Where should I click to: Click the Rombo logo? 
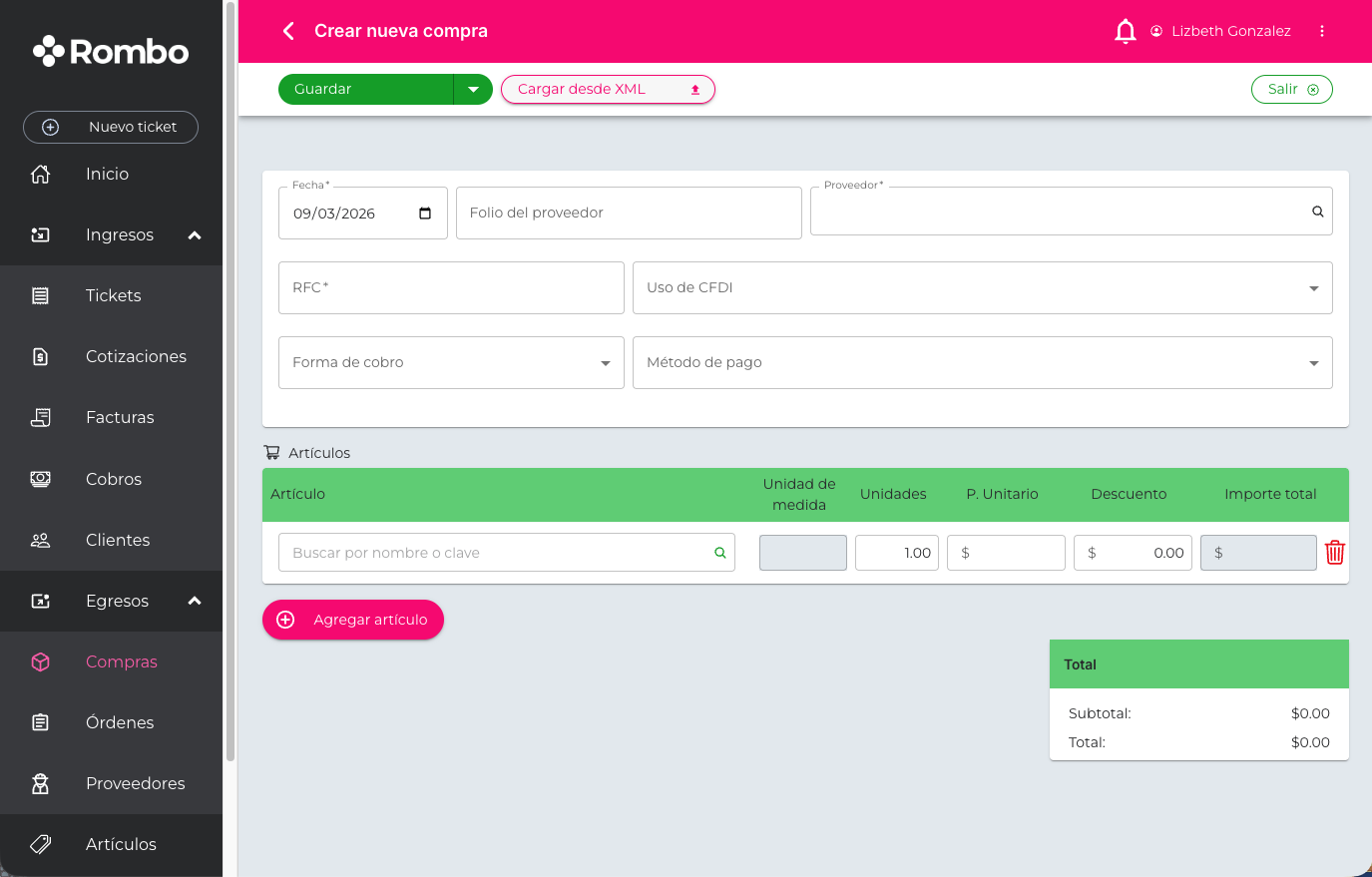click(111, 52)
